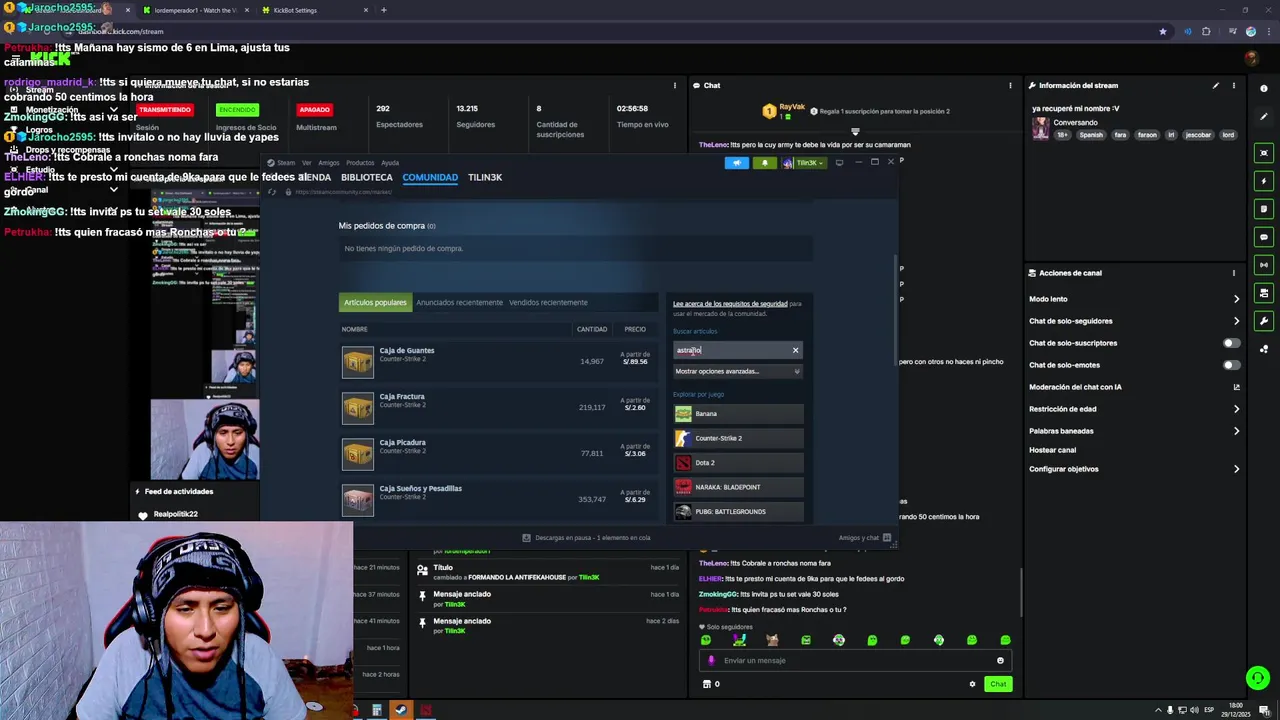Select Anunciados recientemente tab
The height and width of the screenshot is (720, 1280).
459,302
